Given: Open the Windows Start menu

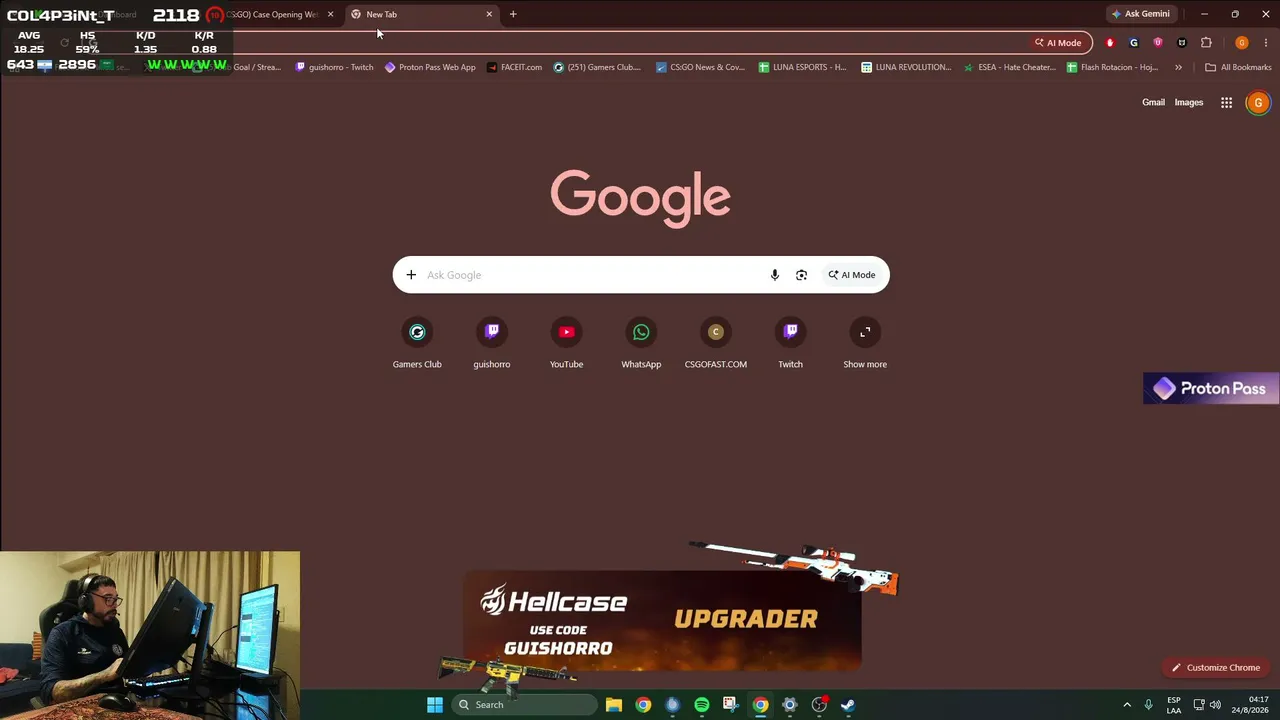Looking at the screenshot, I should click(435, 705).
